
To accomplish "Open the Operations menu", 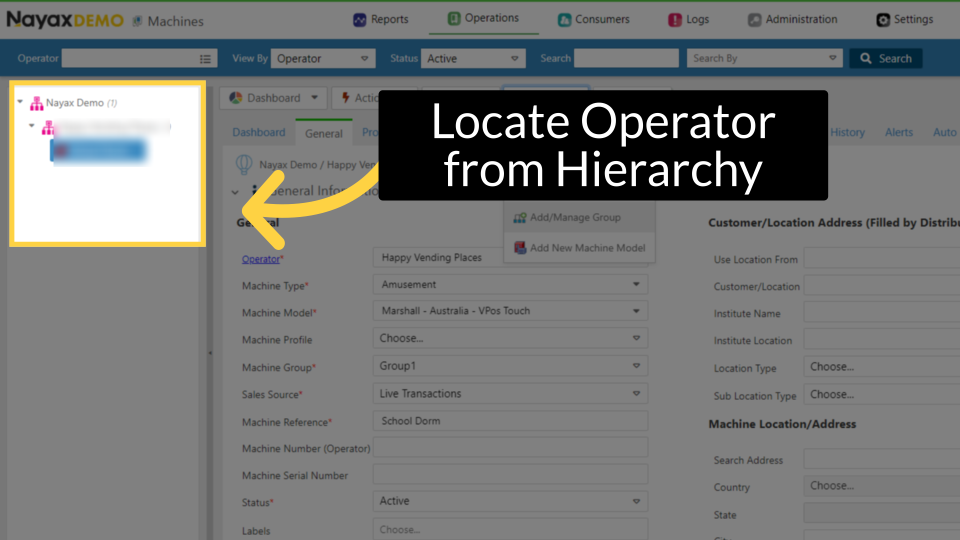I will (483, 18).
